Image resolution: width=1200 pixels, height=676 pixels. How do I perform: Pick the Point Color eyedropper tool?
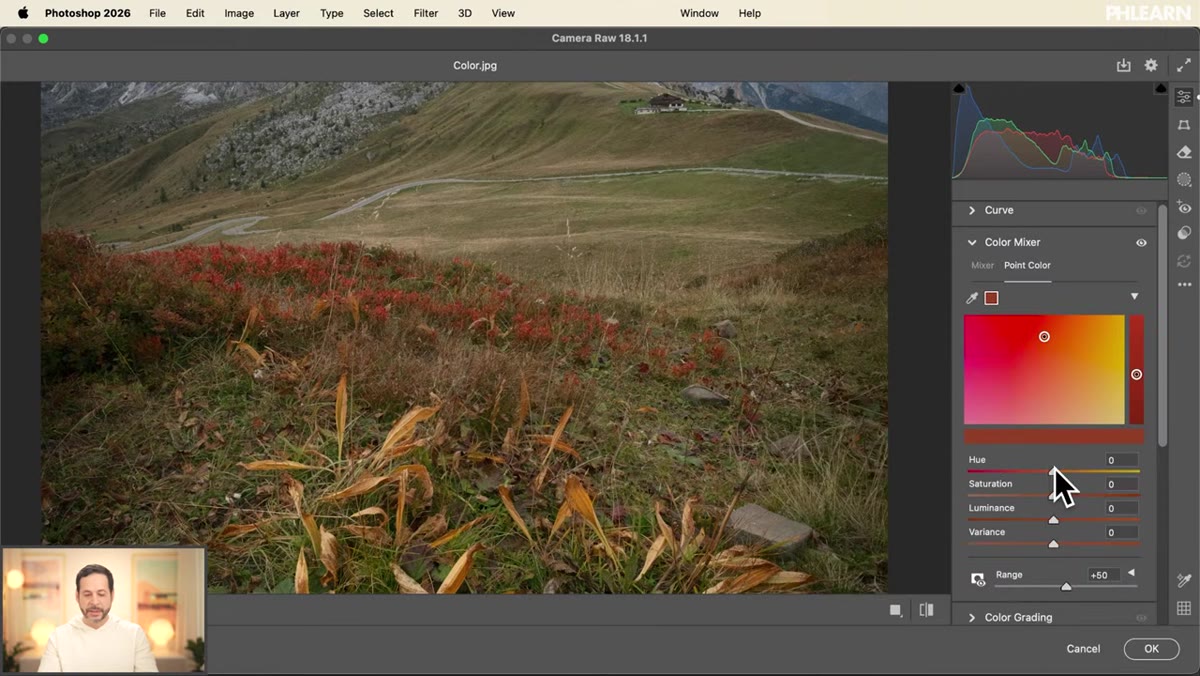pyautogui.click(x=972, y=298)
